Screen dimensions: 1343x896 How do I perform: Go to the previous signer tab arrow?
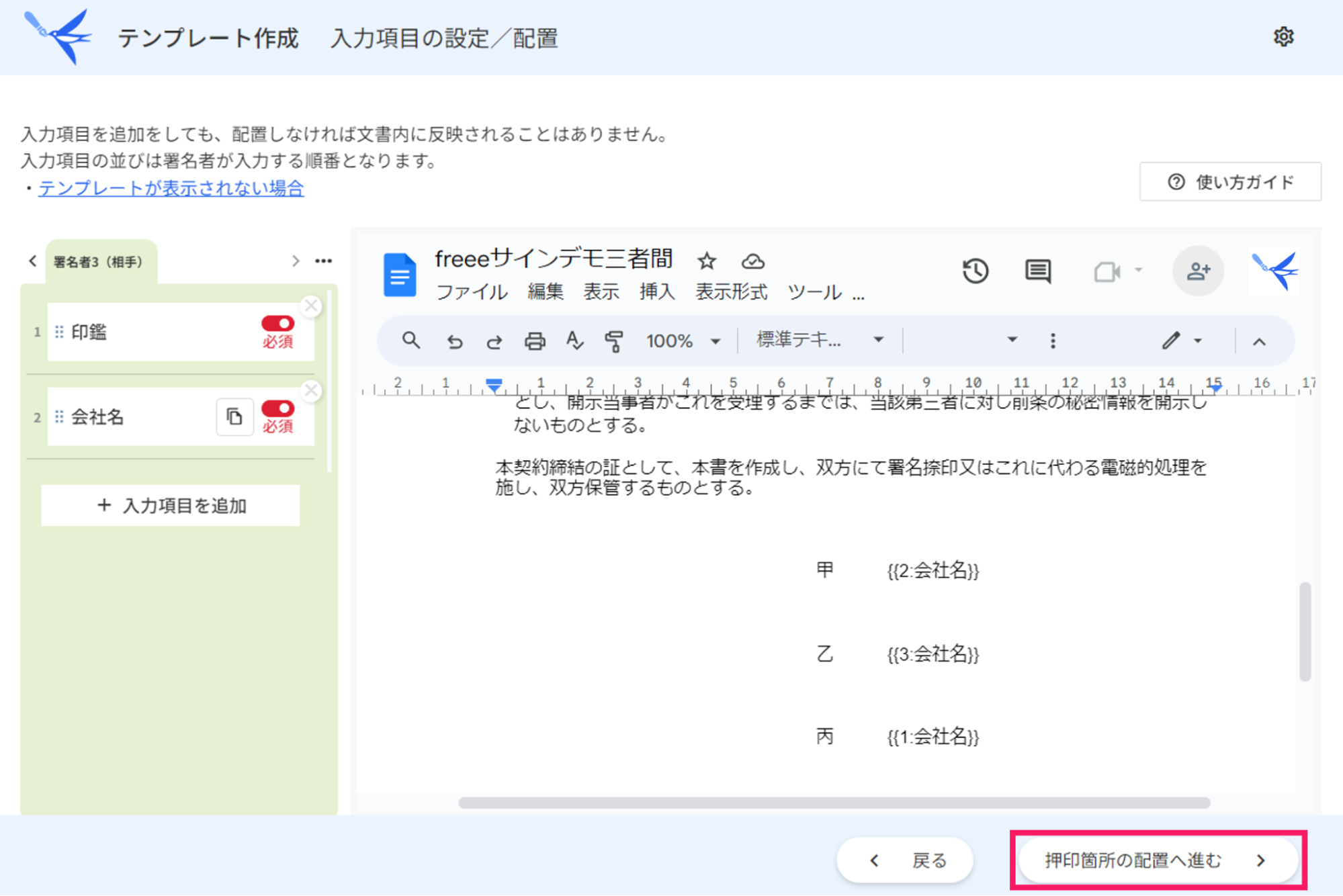pos(32,261)
